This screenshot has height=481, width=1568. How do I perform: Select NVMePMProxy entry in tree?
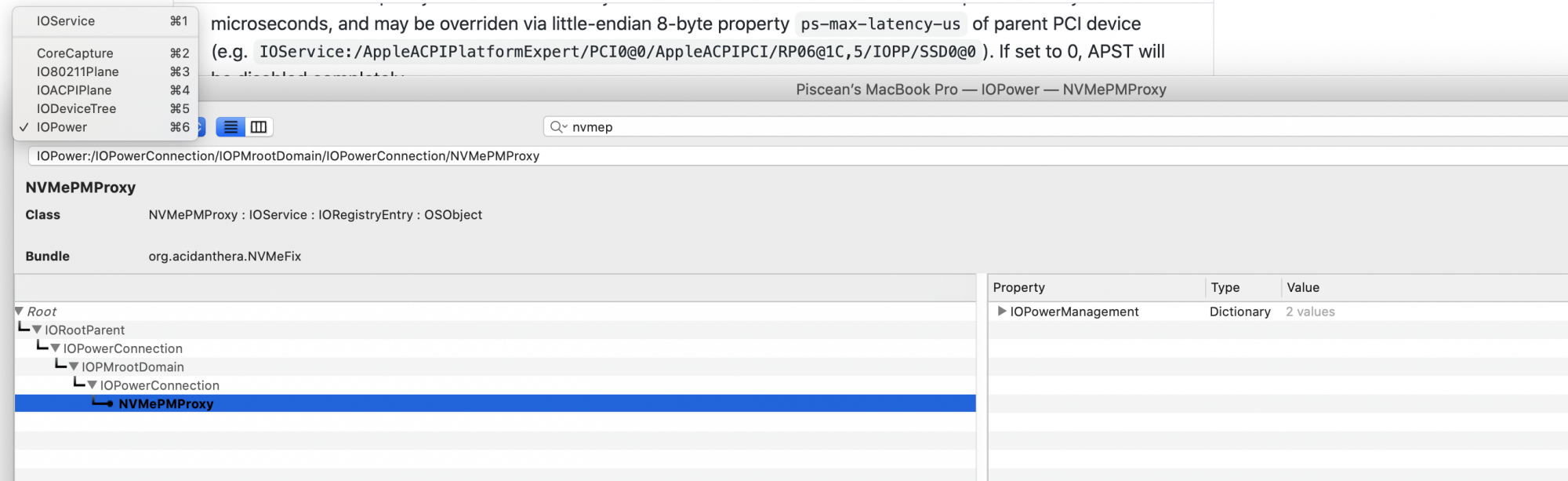point(165,404)
